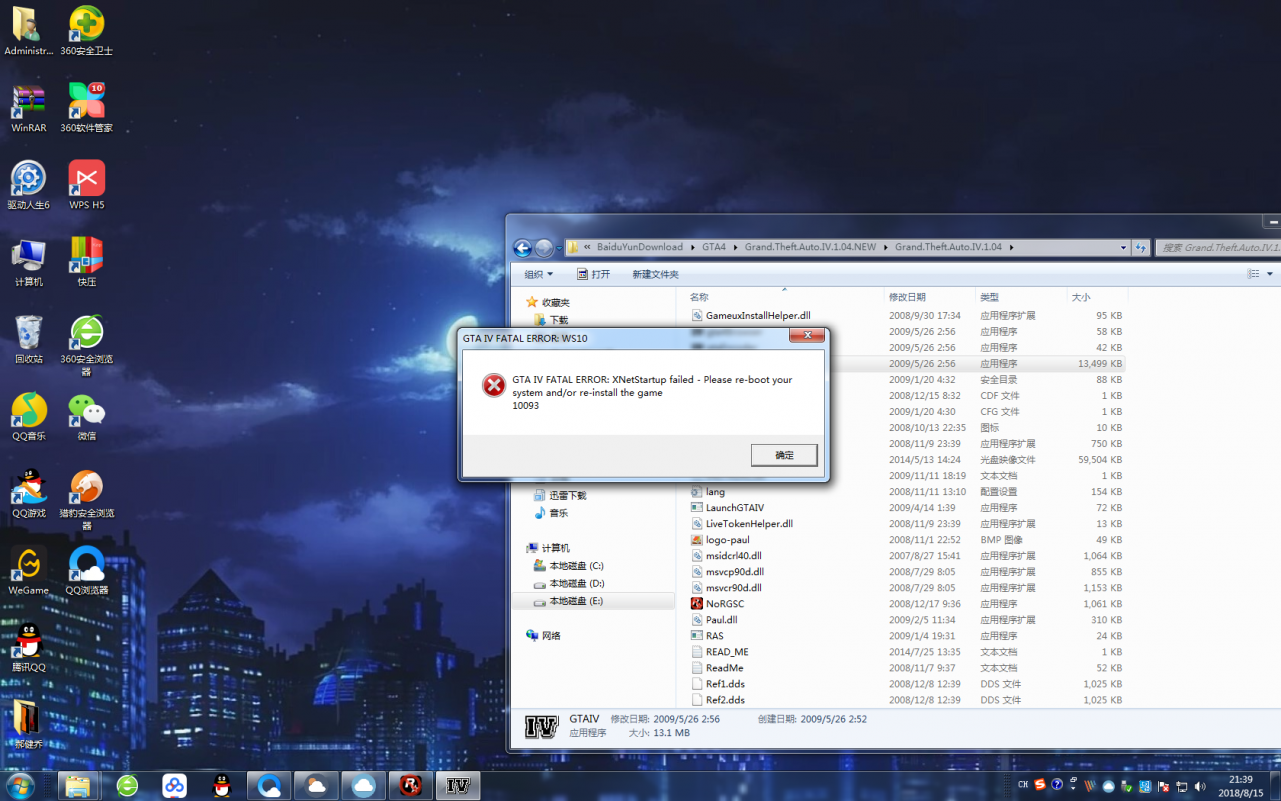Select 本地磁盘 (C:) in navigation pane
The height and width of the screenshot is (801, 1281).
point(576,566)
